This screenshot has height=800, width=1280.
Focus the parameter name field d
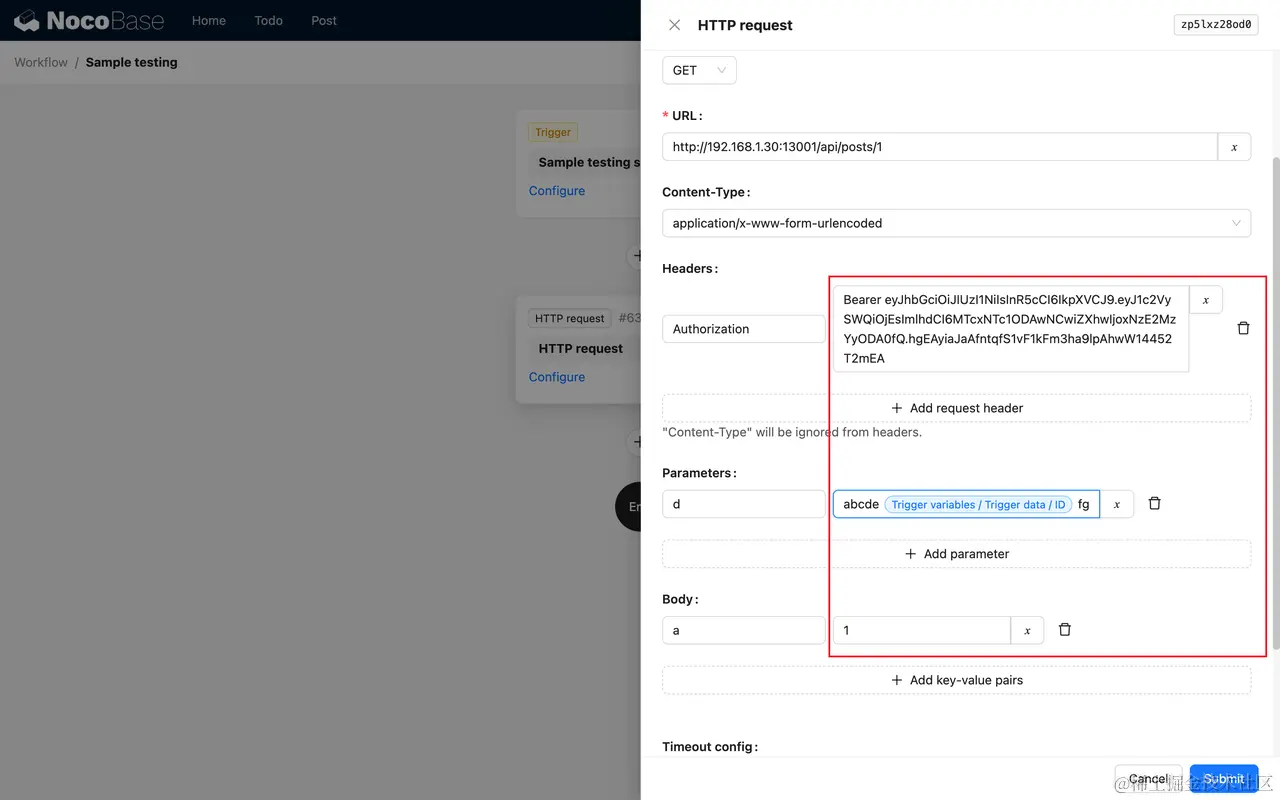click(744, 504)
